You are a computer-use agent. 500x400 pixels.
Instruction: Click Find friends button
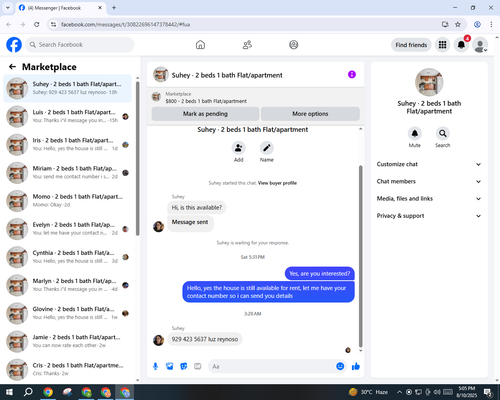(x=411, y=45)
